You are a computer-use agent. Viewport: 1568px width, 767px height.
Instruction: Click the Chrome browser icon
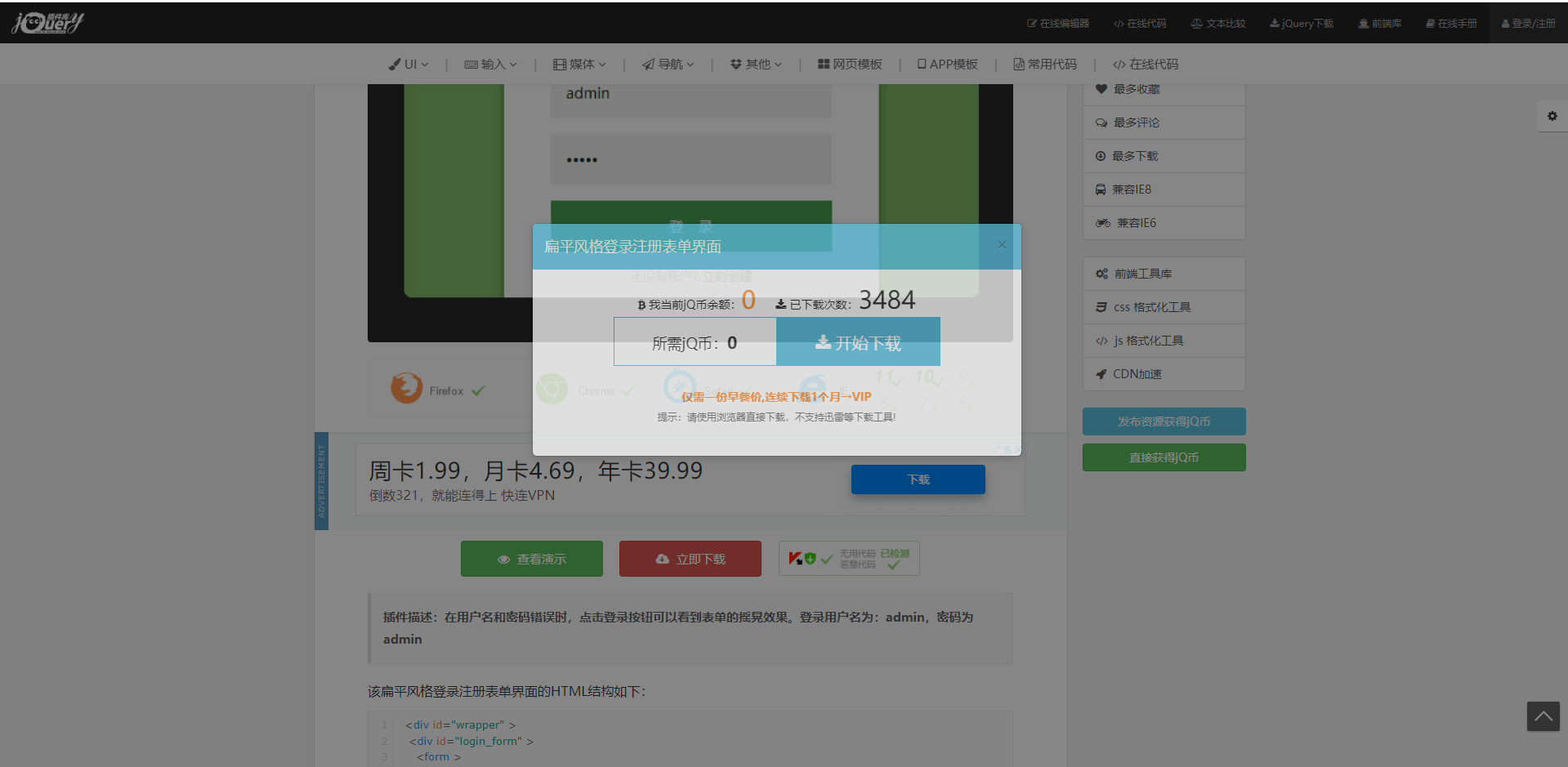tap(552, 388)
